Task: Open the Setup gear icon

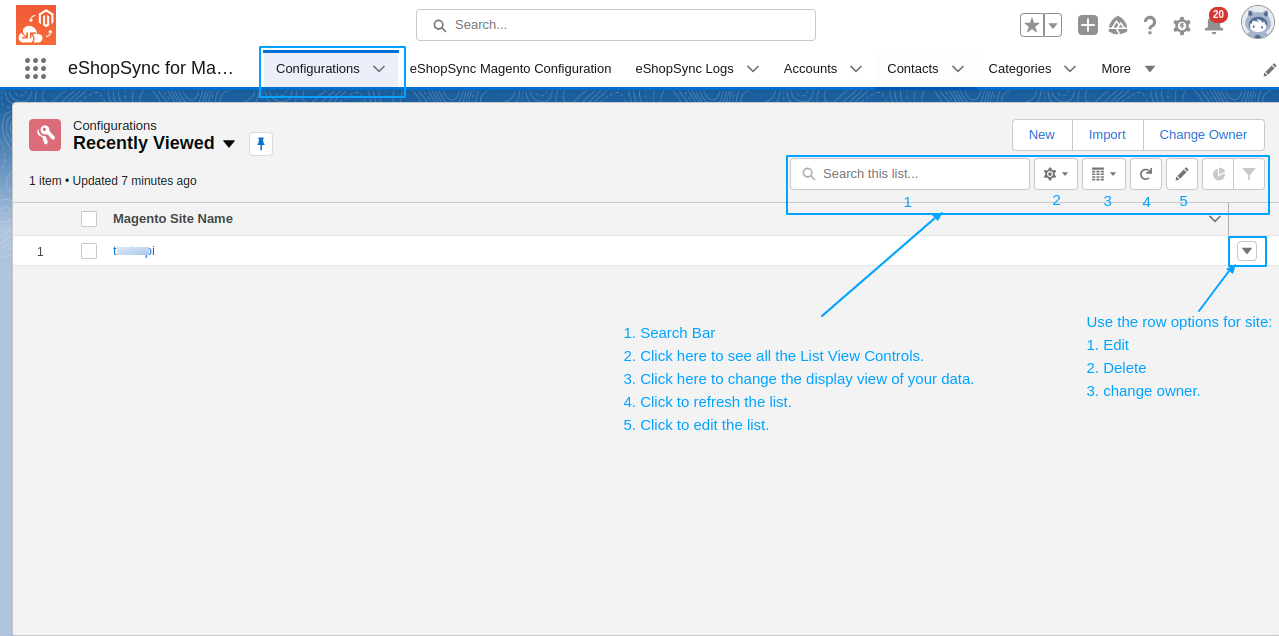Action: (x=1181, y=26)
